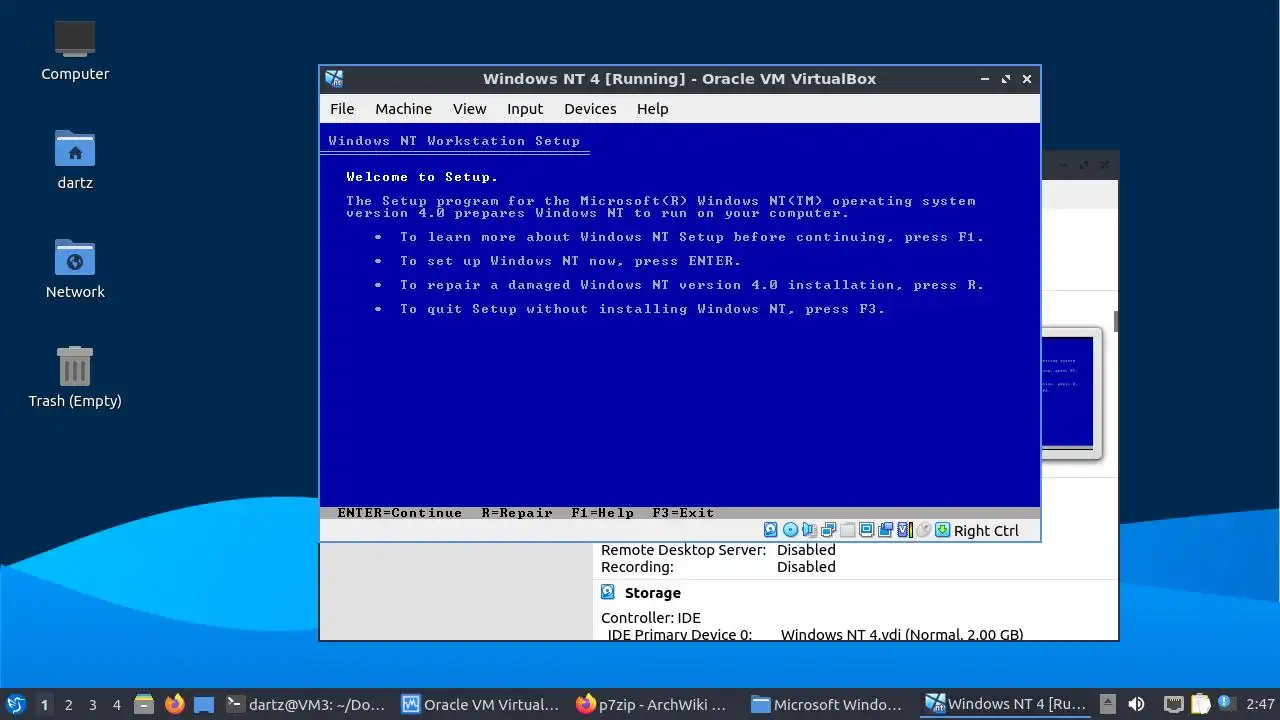The width and height of the screenshot is (1280, 720).
Task: Switch to workspace 3
Action: click(x=92, y=704)
